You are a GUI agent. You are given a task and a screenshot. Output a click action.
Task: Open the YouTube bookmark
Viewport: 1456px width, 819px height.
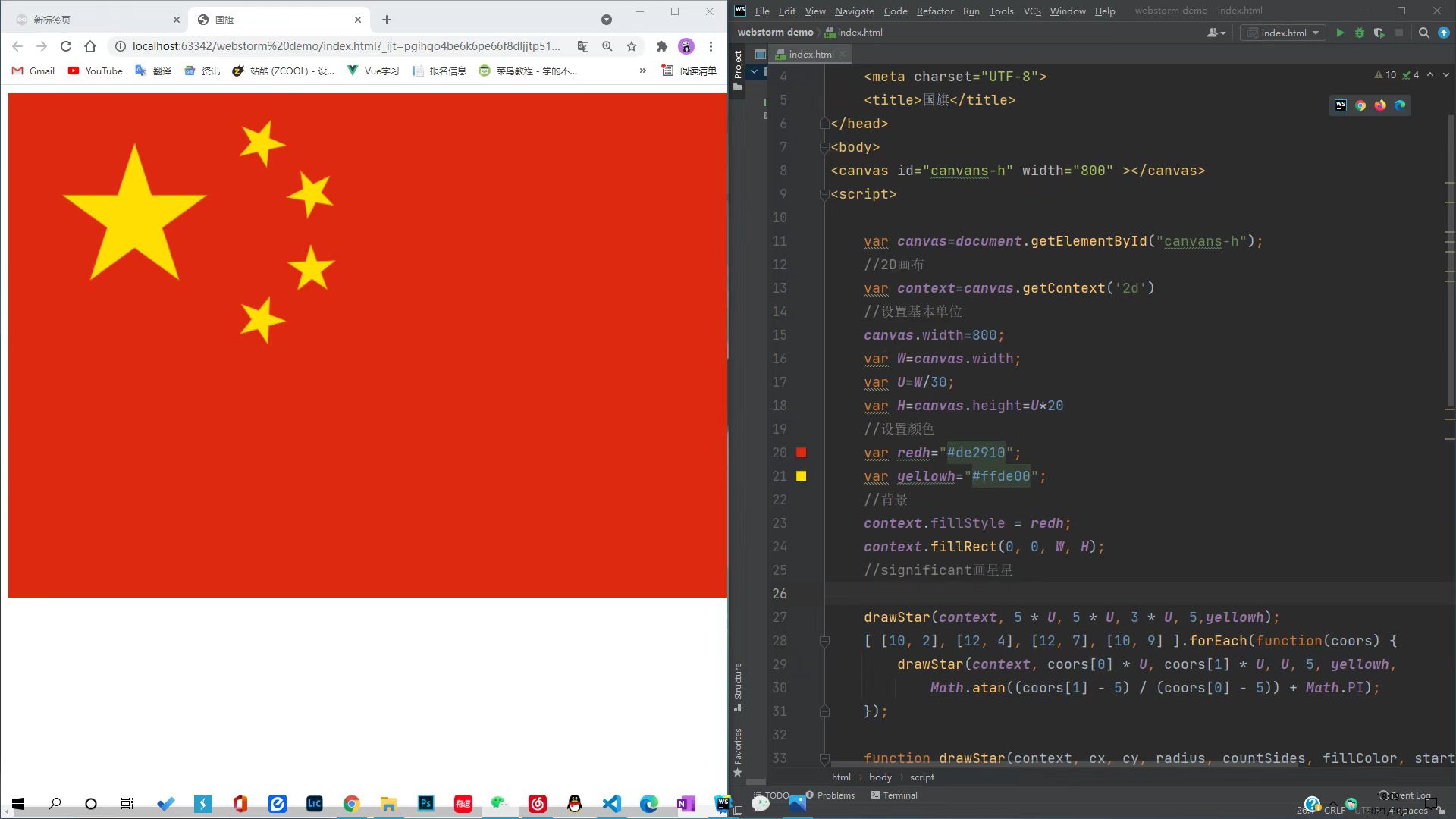click(96, 71)
